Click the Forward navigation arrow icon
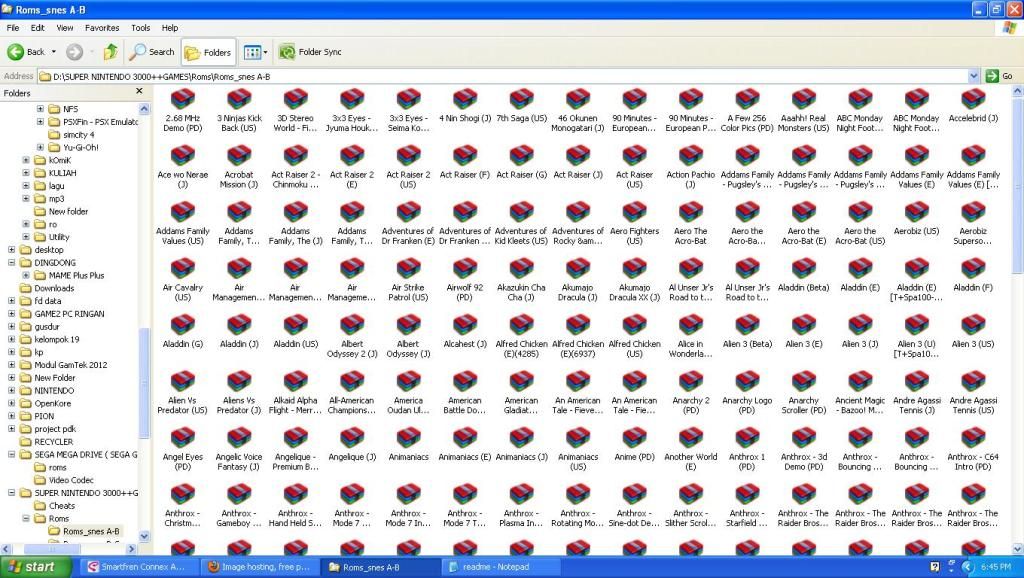Viewport: 1024px width, 578px height. (74, 52)
